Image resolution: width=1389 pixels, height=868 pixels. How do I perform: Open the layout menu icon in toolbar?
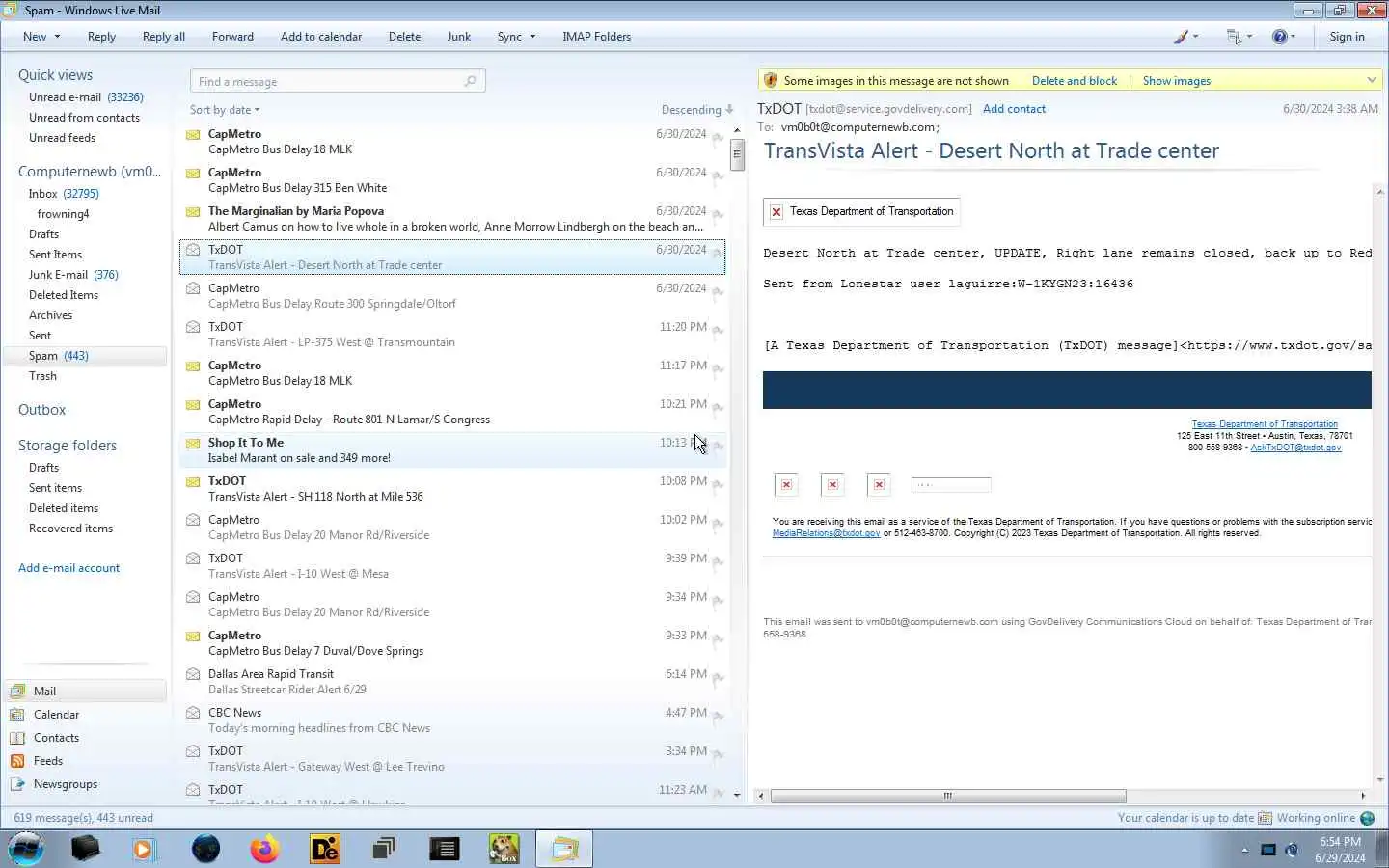coord(1234,37)
